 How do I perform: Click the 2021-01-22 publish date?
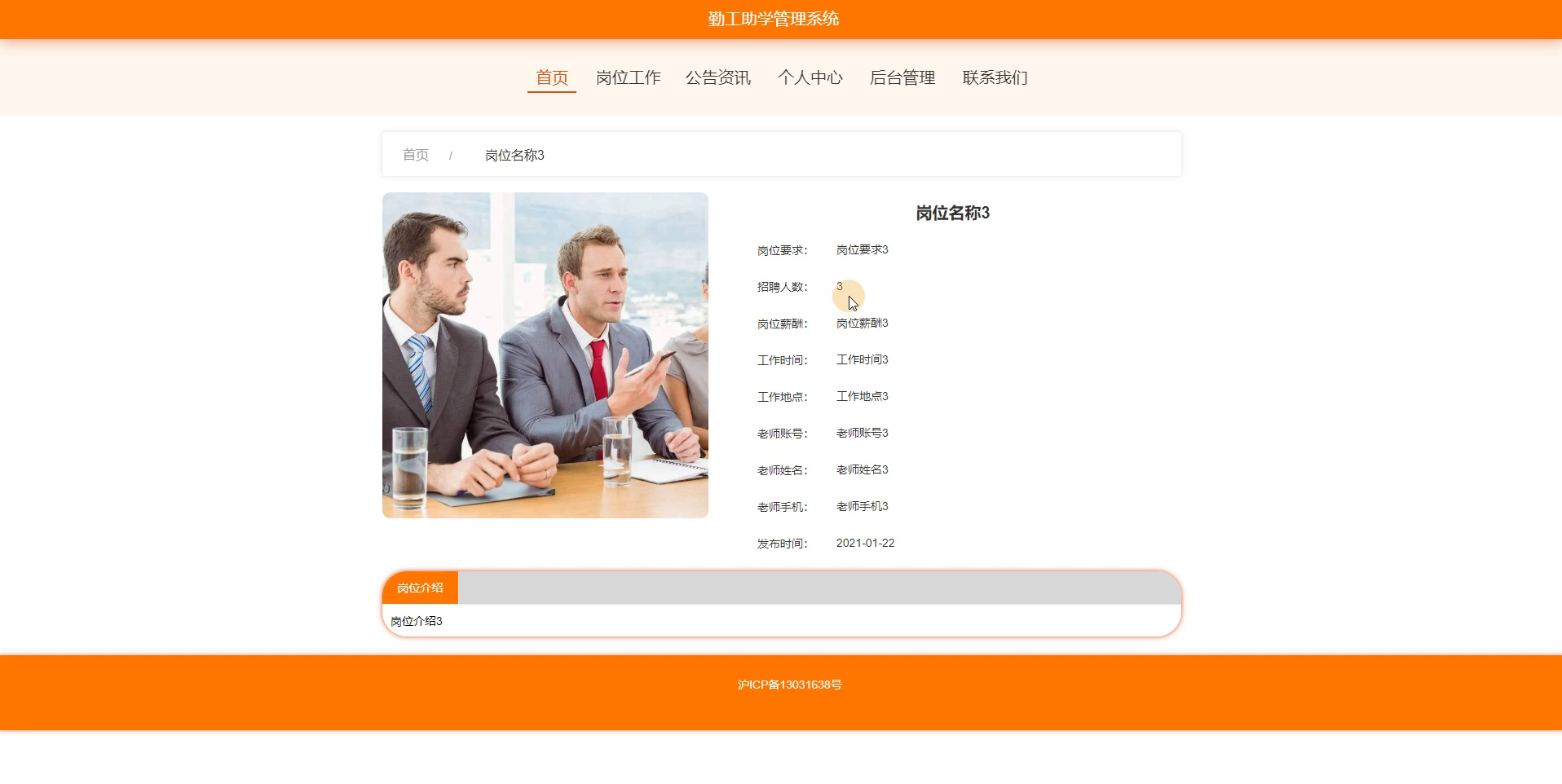tap(865, 543)
